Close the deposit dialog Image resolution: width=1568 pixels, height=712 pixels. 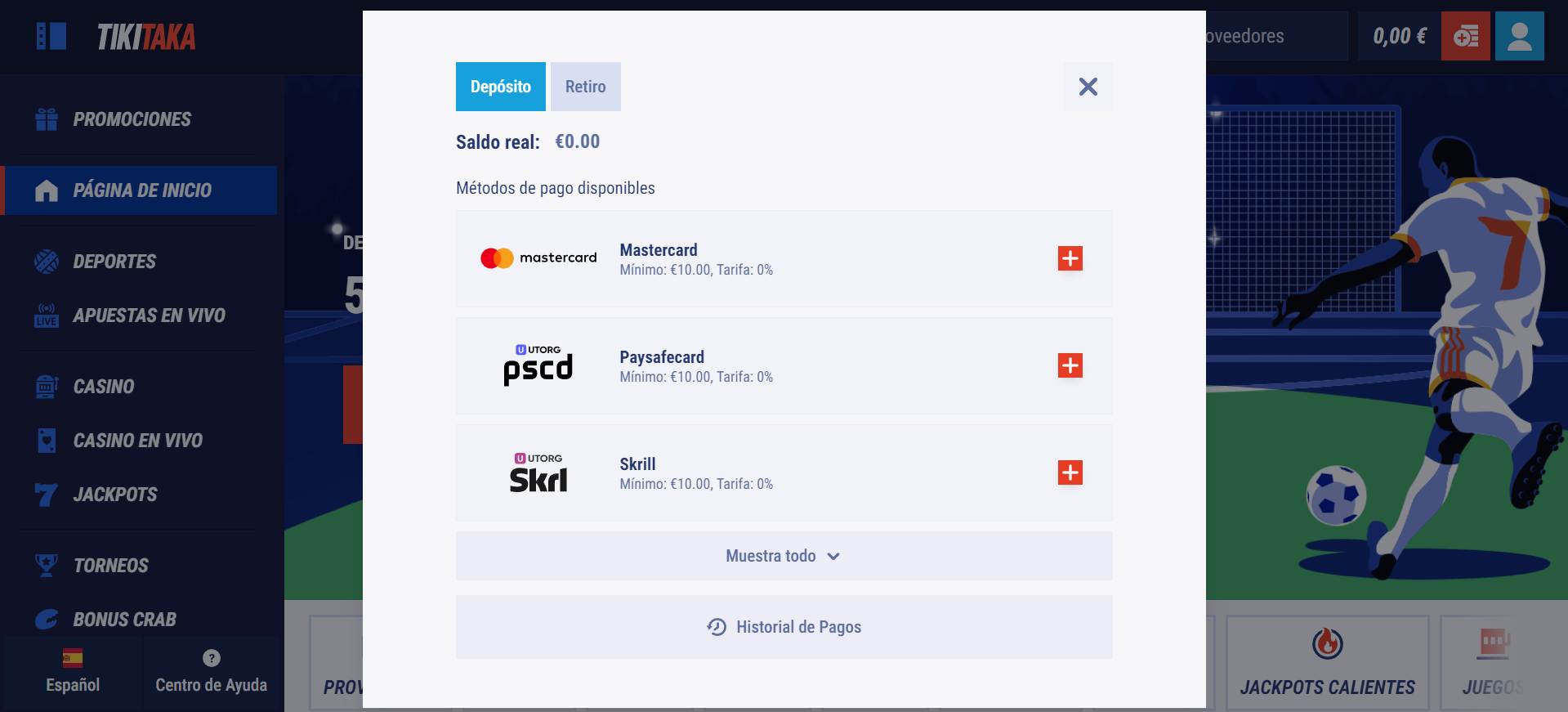click(1088, 87)
